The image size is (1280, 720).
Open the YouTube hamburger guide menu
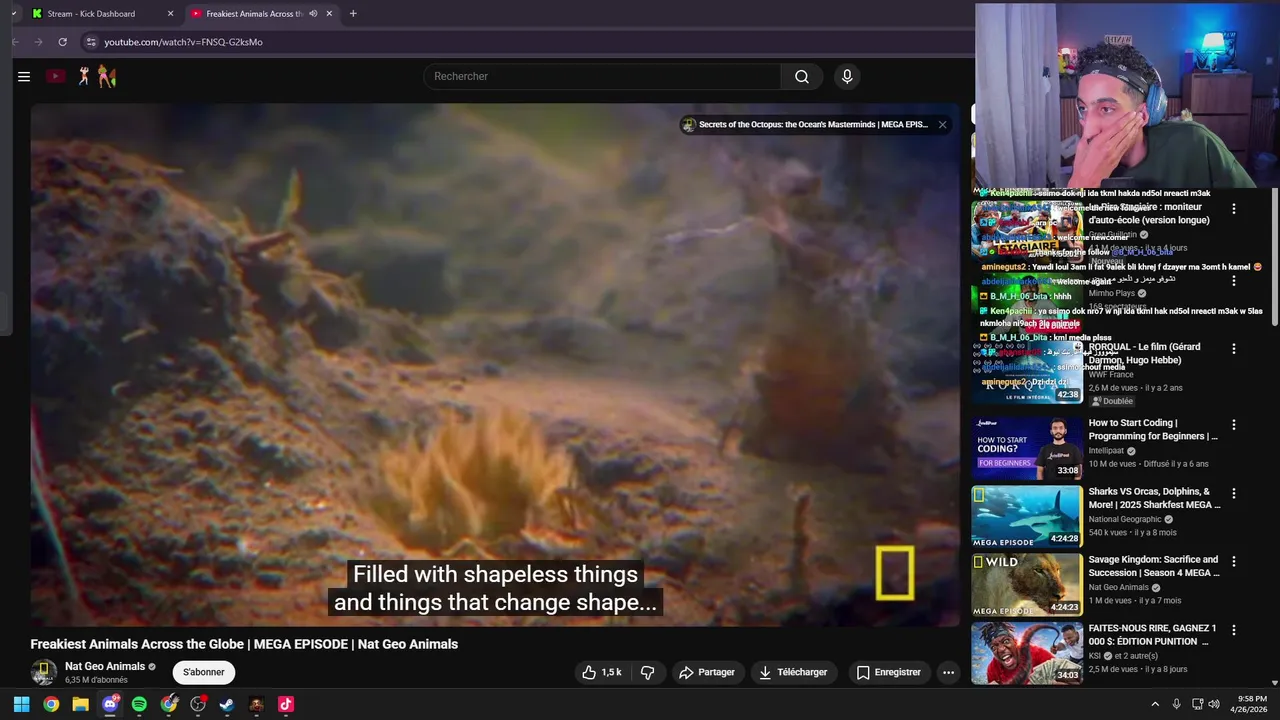coord(24,76)
